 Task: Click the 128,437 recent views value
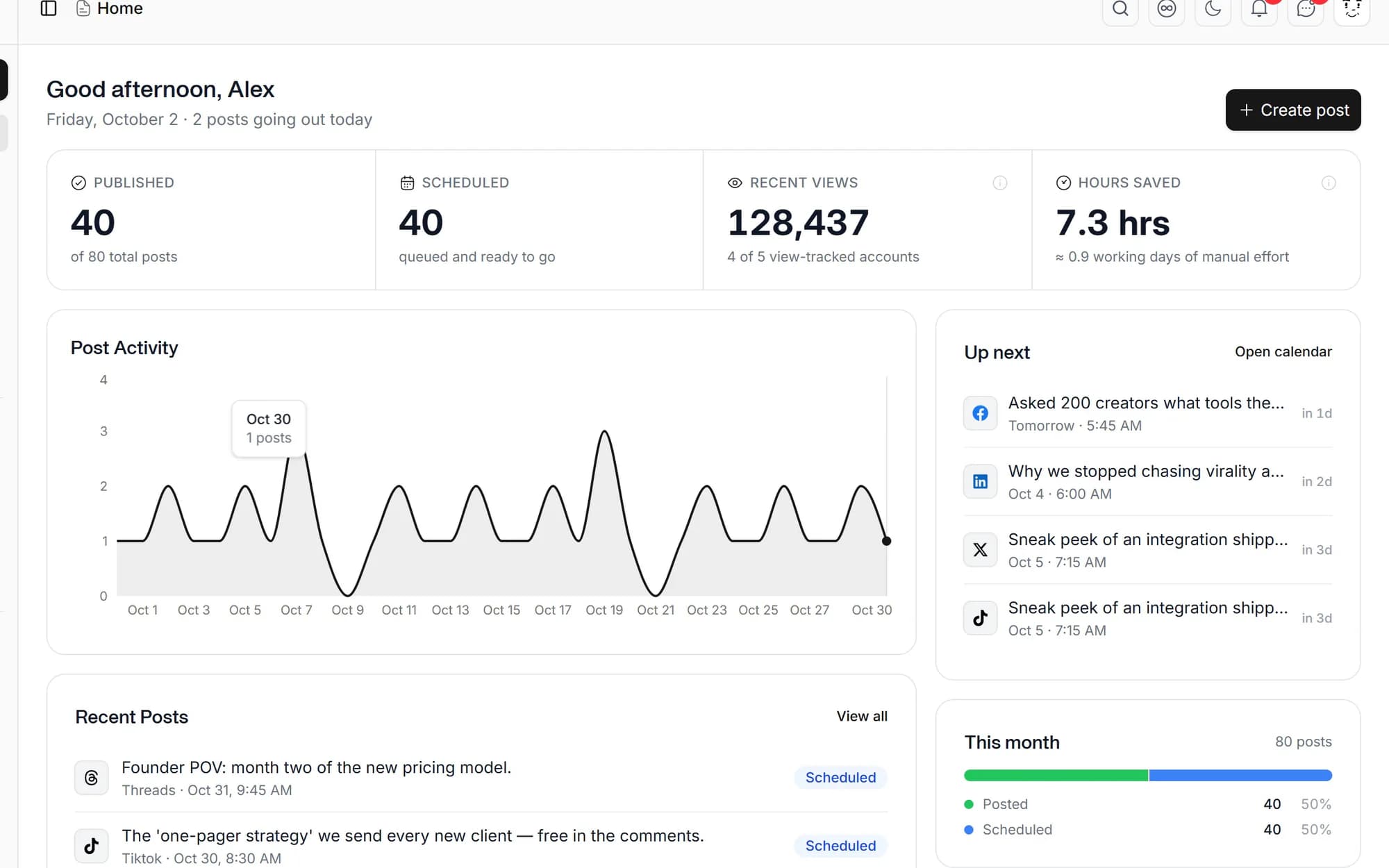pos(798,223)
